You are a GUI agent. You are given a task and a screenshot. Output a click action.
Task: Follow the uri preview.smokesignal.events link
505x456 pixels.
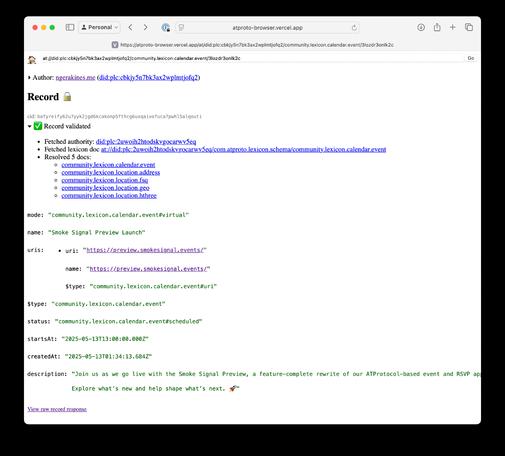(x=145, y=250)
